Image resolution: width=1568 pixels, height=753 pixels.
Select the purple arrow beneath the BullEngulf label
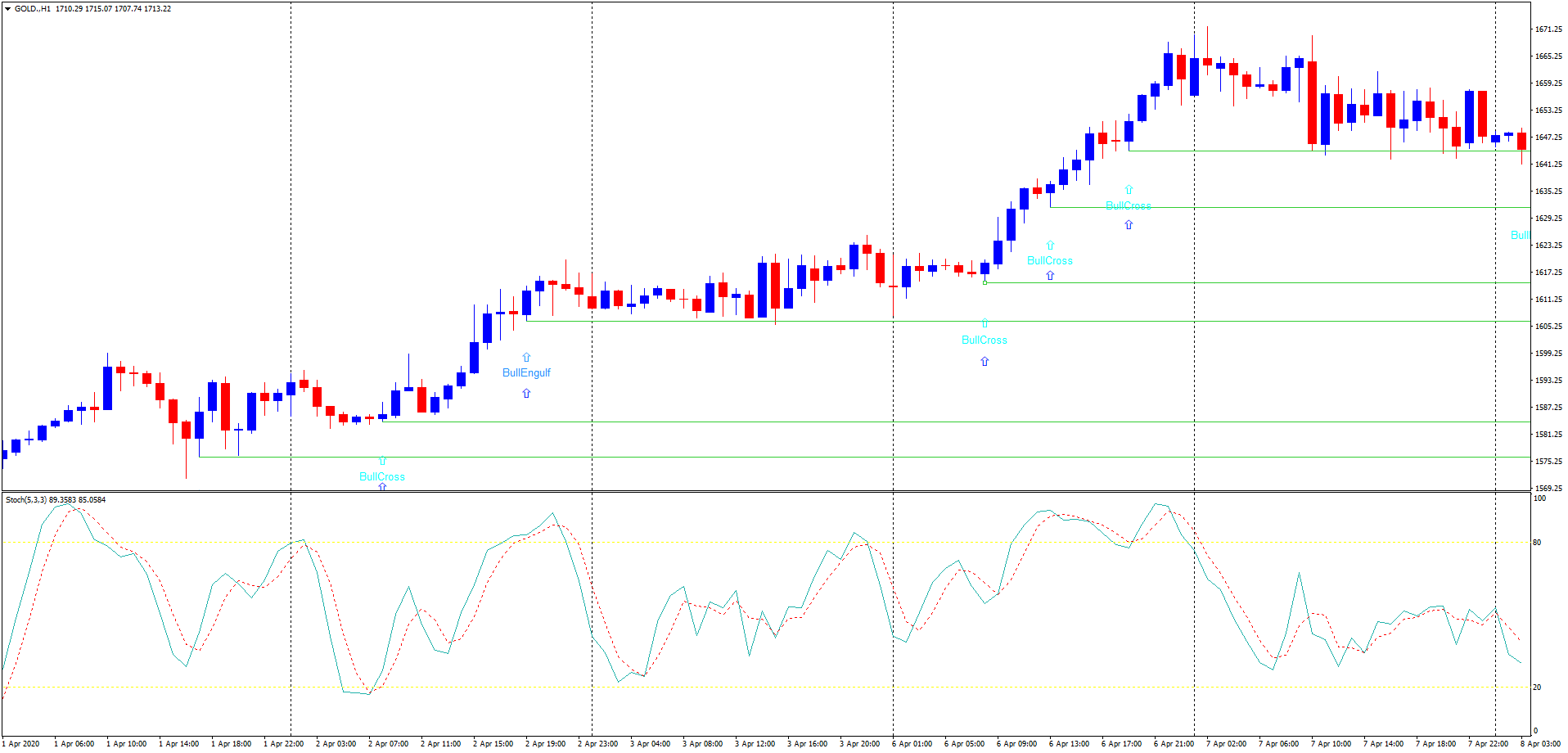pyautogui.click(x=526, y=393)
